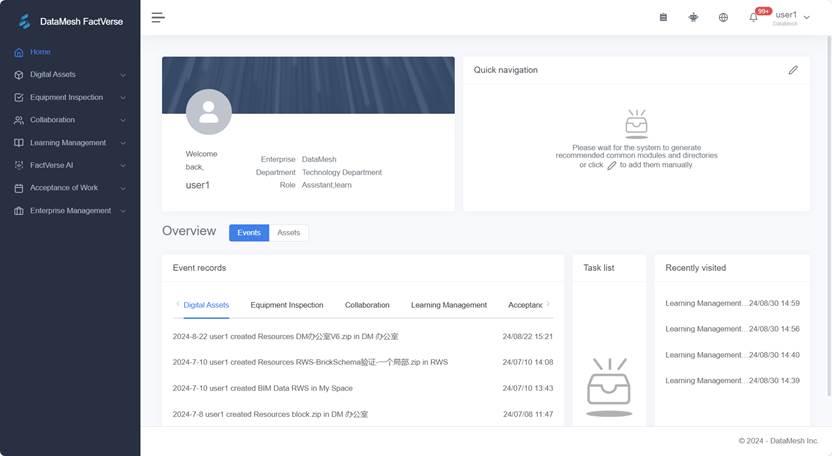This screenshot has height=456, width=832.
Task: Open the clipboard task icon in header
Action: 663,17
